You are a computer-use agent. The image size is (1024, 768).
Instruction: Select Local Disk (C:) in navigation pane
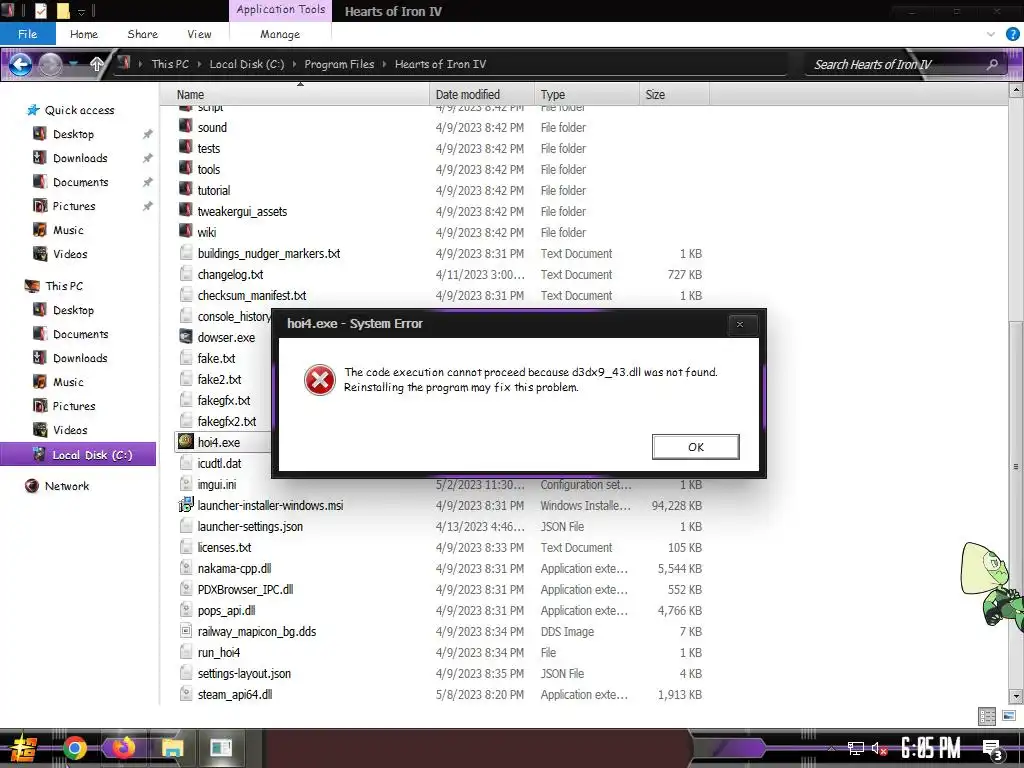[78, 455]
